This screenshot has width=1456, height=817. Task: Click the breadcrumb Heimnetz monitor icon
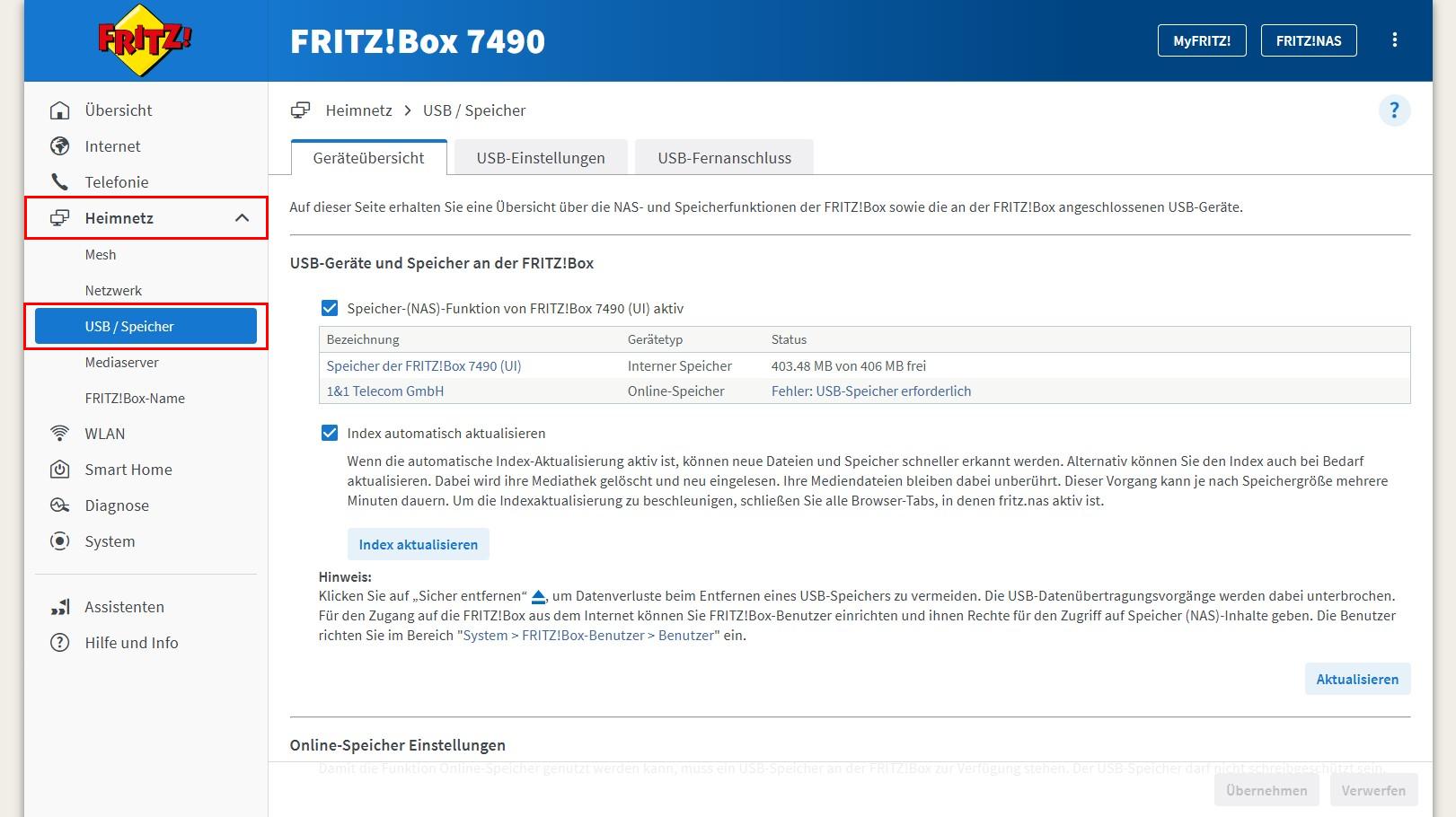point(301,110)
